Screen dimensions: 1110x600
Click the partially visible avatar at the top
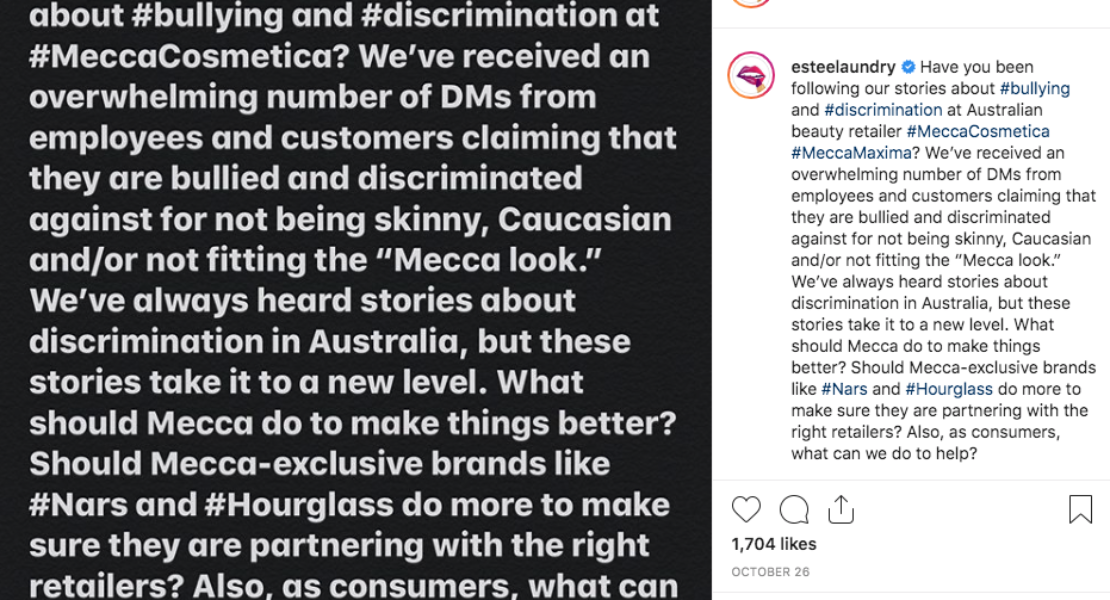click(x=751, y=3)
